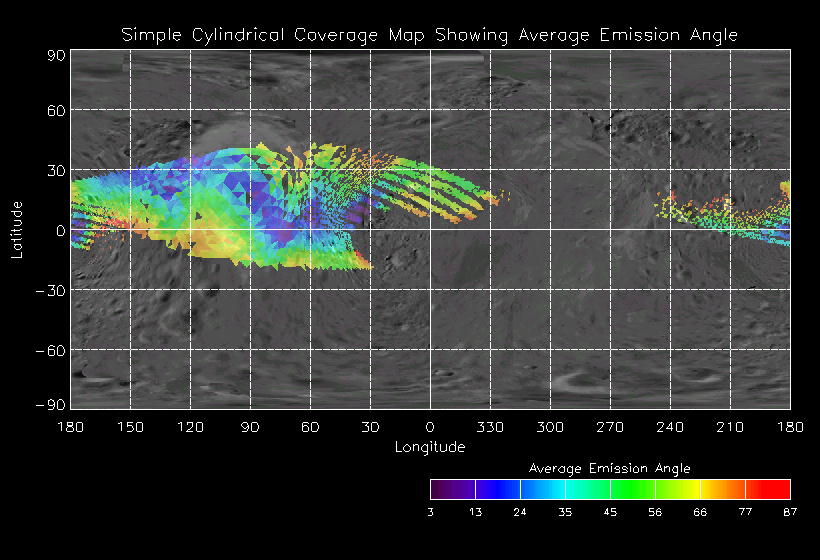Click longitude tick label 300
Screen dimensions: 820x560
pyautogui.click(x=550, y=427)
